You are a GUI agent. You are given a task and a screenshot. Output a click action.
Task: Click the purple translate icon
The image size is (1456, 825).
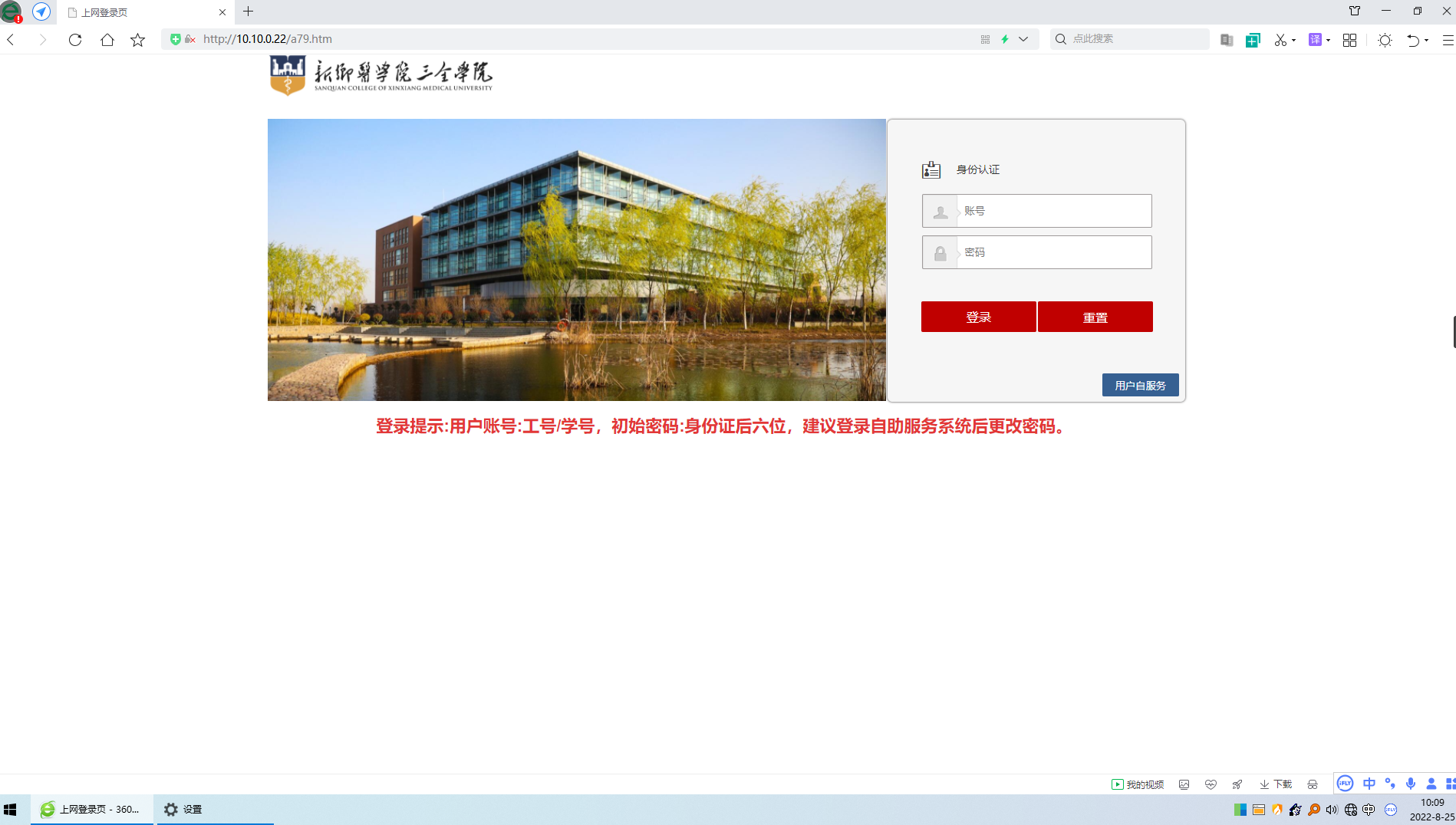pyautogui.click(x=1315, y=40)
